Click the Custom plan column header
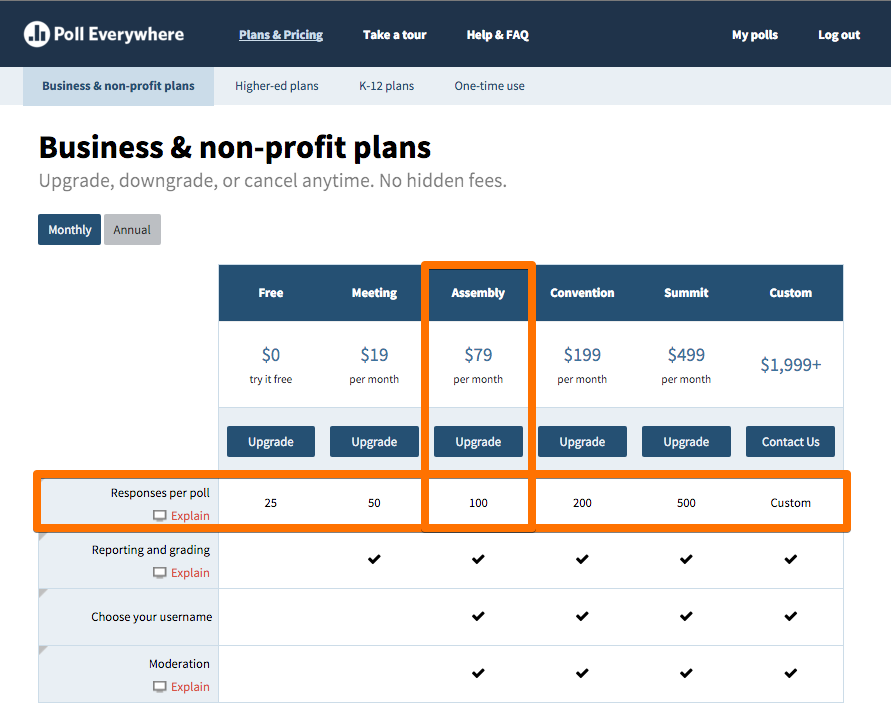 [790, 293]
